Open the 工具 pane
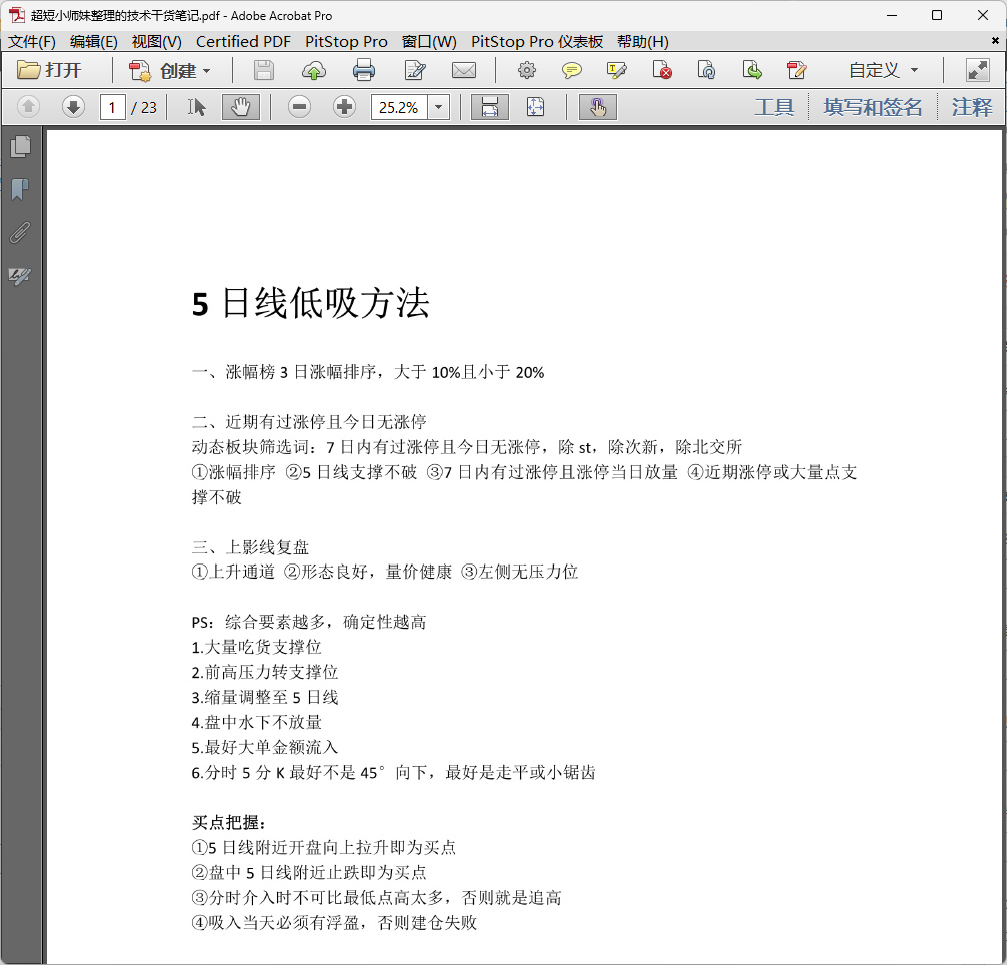The image size is (1007, 965). pos(773,107)
